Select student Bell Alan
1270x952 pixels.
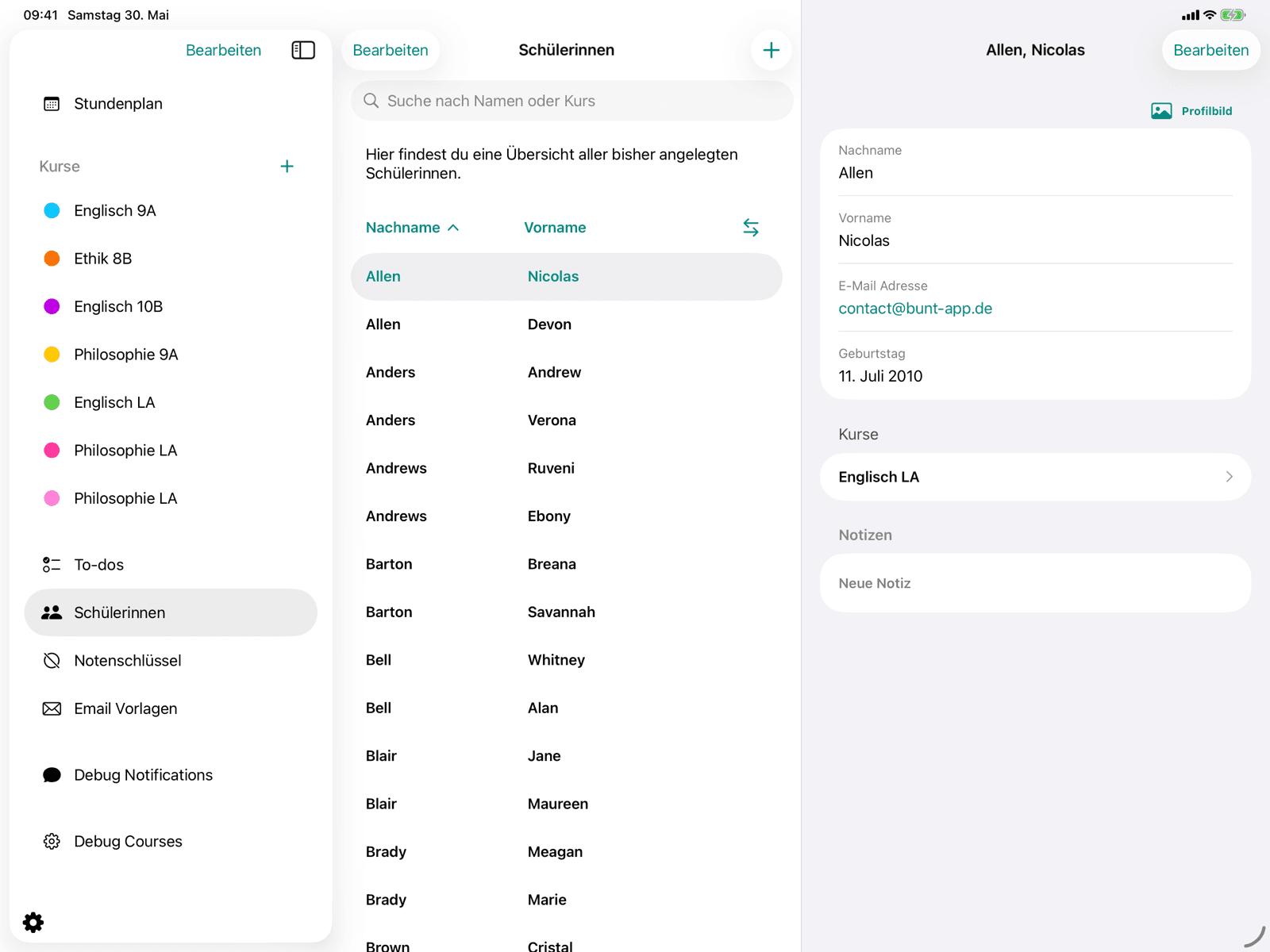click(567, 708)
